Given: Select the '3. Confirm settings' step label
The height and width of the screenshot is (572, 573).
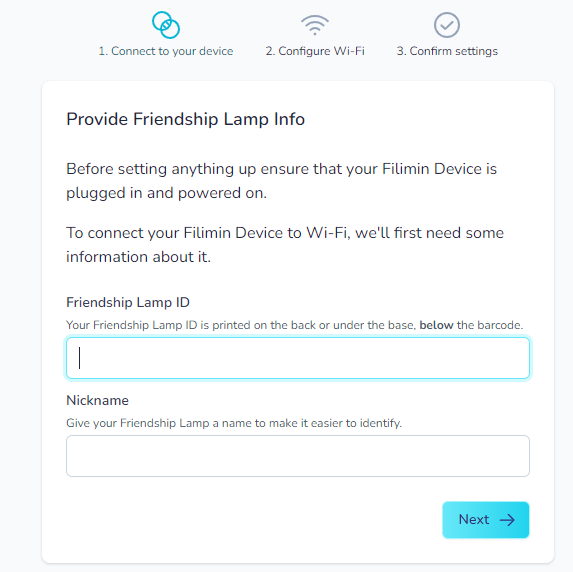Looking at the screenshot, I should tap(447, 51).
